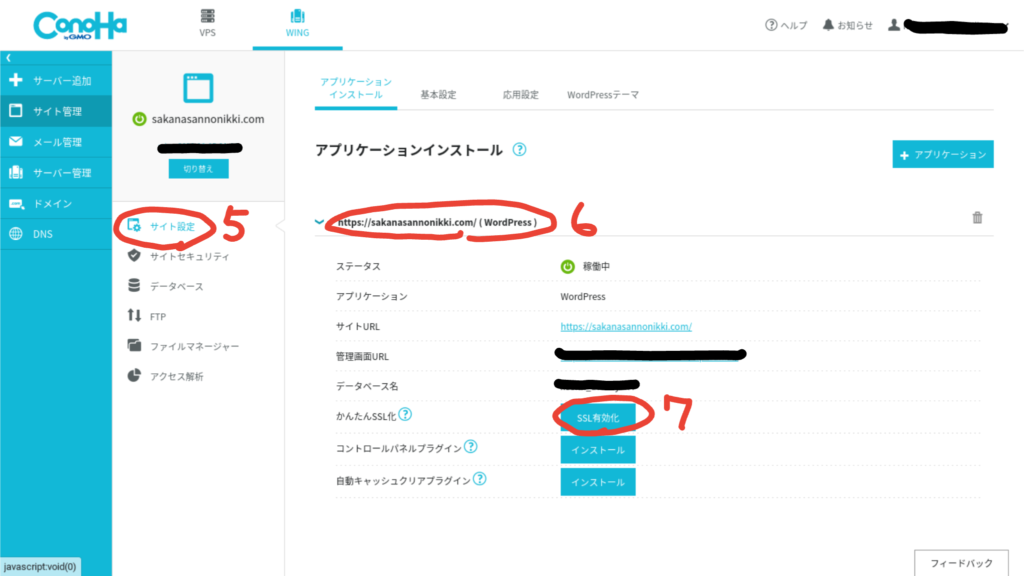Open お知らせ notifications bell
This screenshot has width=1024, height=576.
847,25
